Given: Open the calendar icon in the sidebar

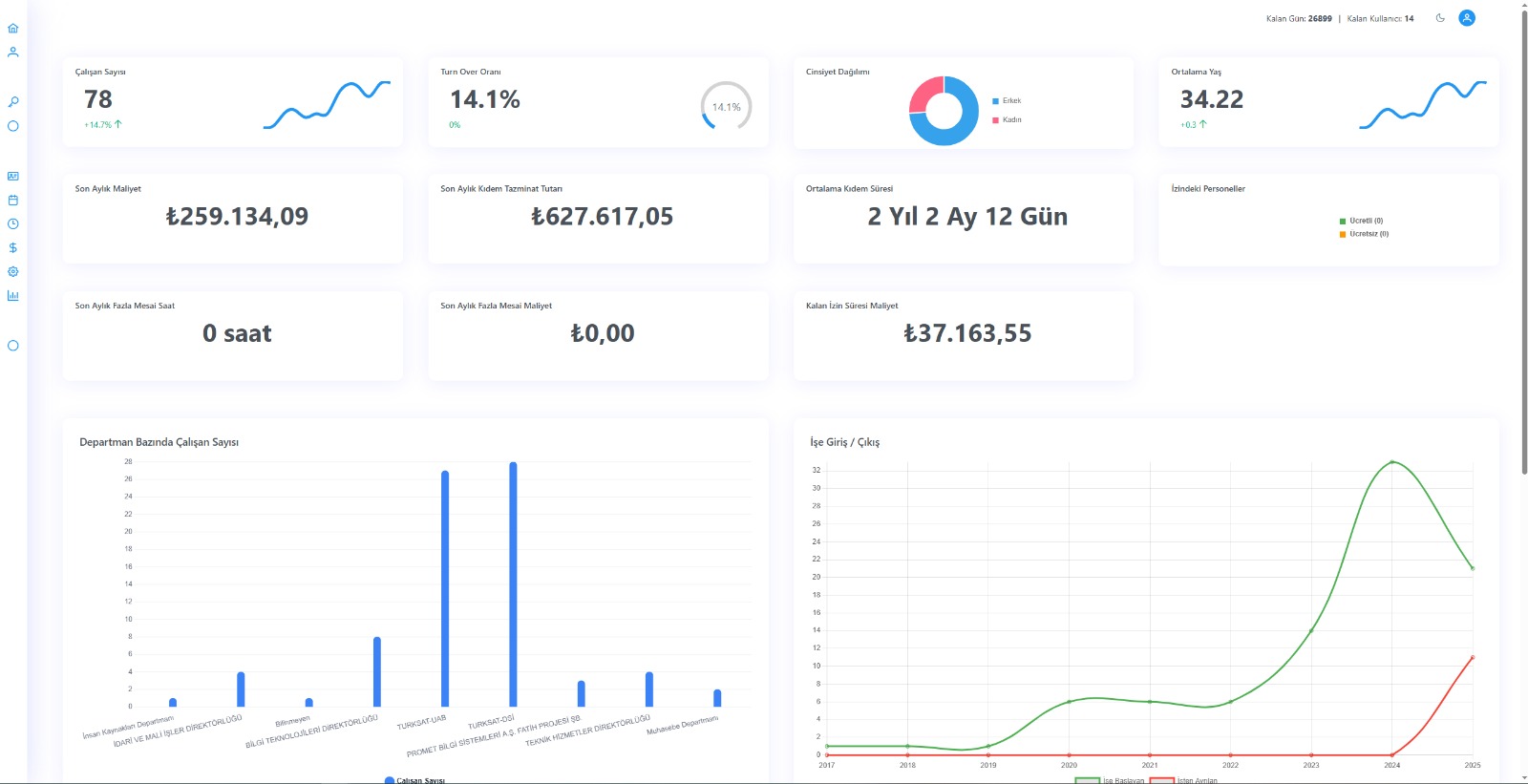Looking at the screenshot, I should (x=12, y=201).
